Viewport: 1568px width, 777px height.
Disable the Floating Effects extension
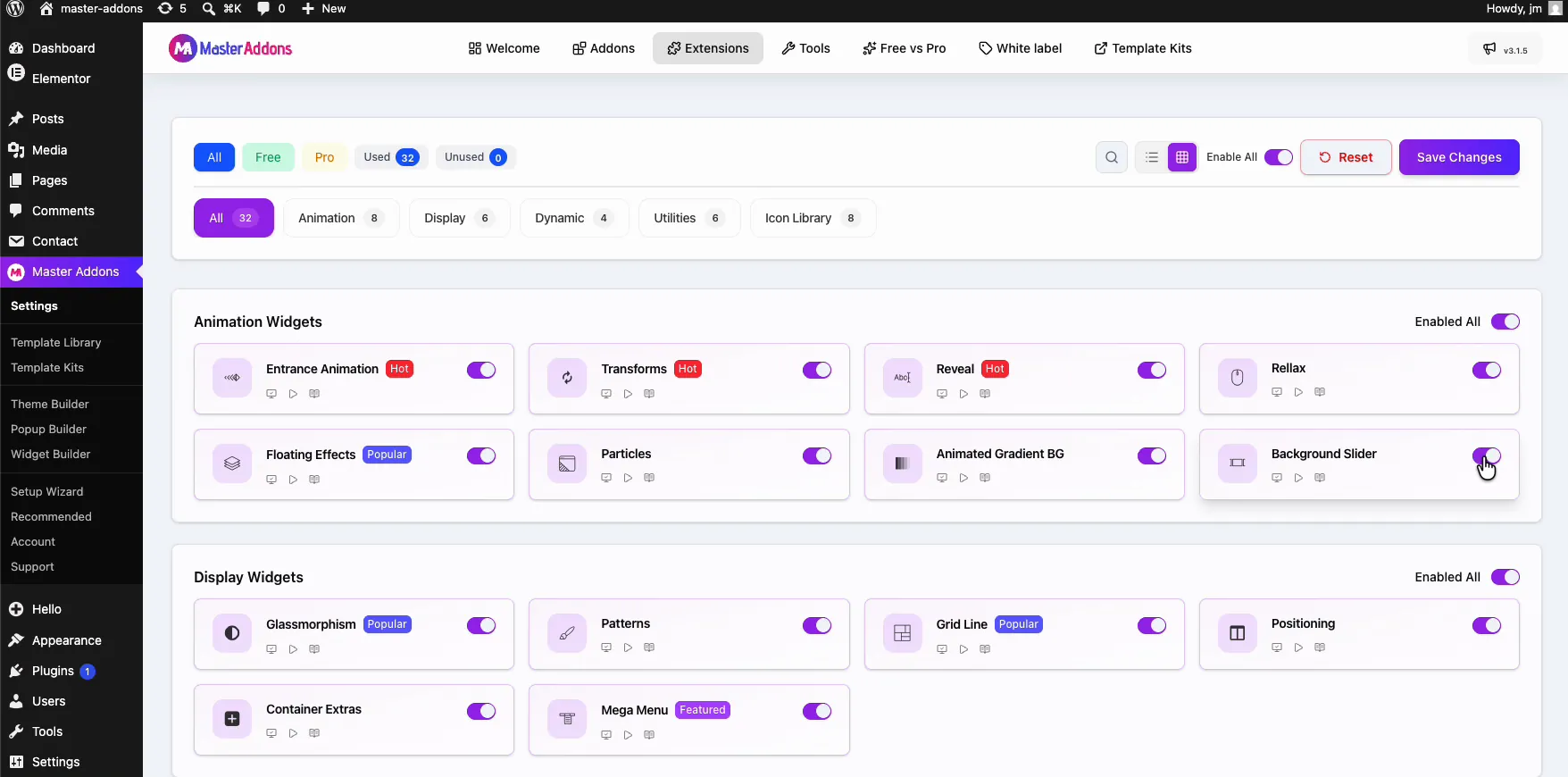[481, 455]
